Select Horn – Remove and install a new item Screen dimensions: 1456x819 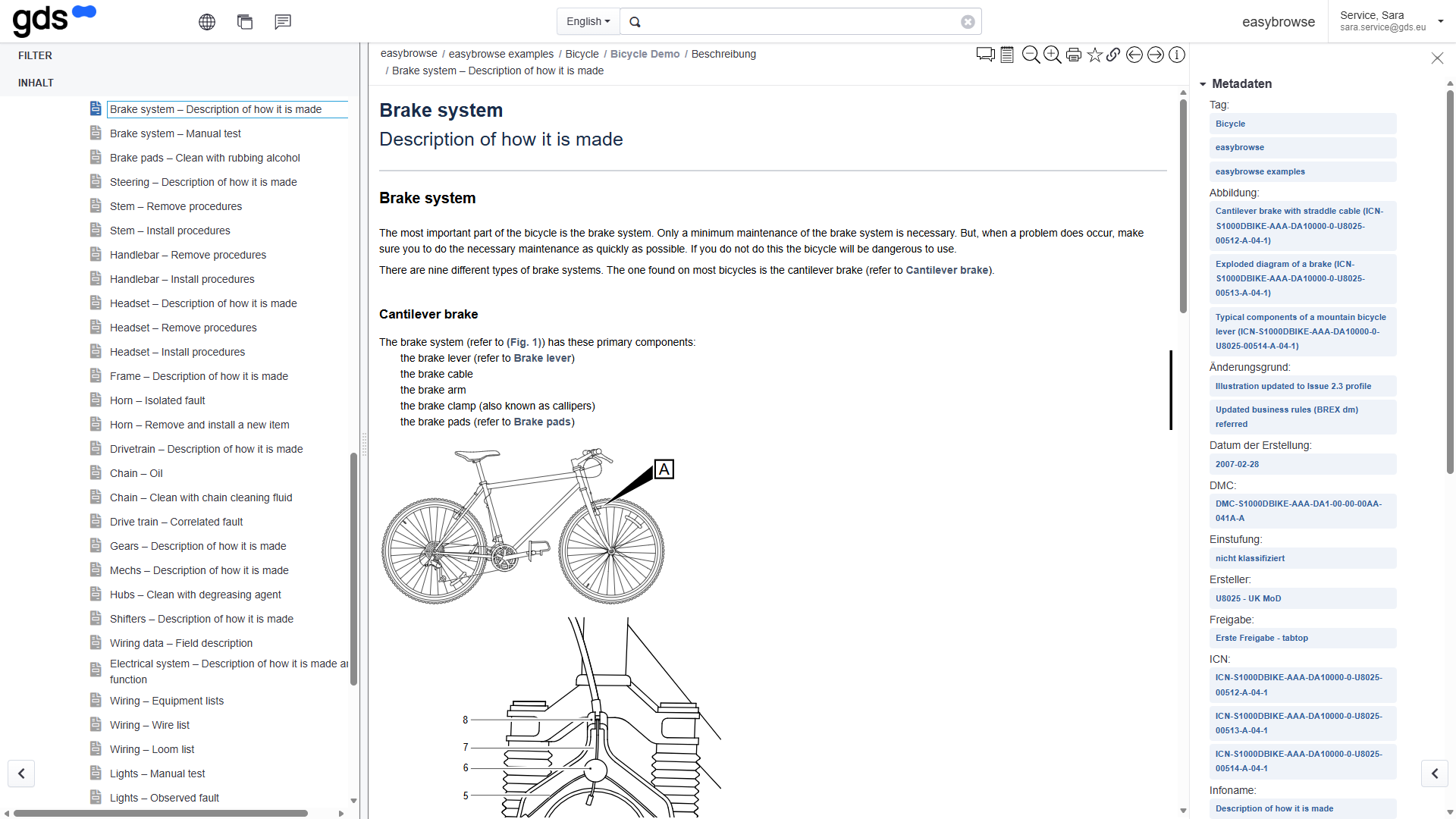[x=199, y=425]
